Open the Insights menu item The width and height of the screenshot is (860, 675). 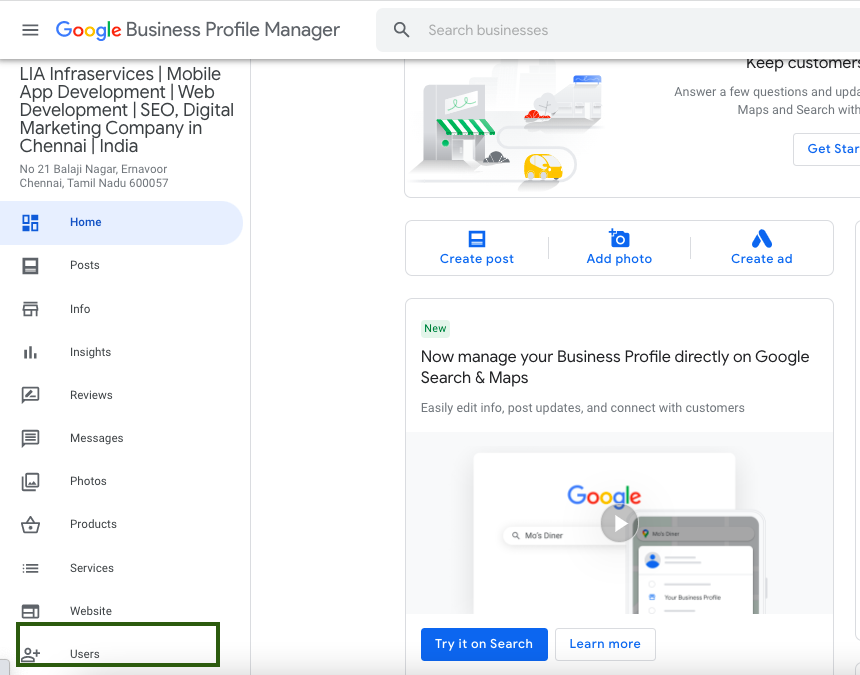click(x=121, y=352)
